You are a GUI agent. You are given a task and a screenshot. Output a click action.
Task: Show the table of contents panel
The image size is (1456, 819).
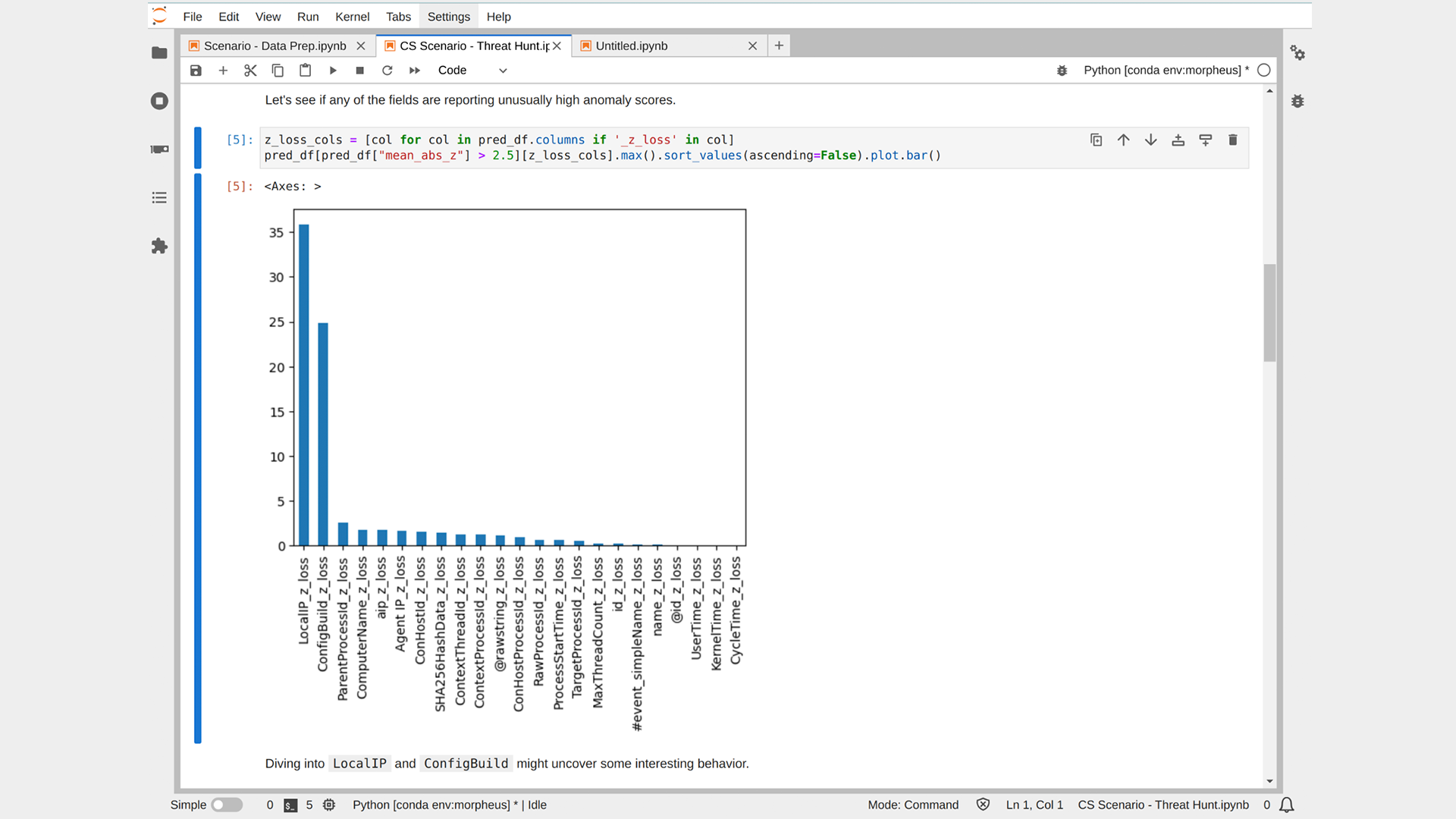pyautogui.click(x=159, y=198)
